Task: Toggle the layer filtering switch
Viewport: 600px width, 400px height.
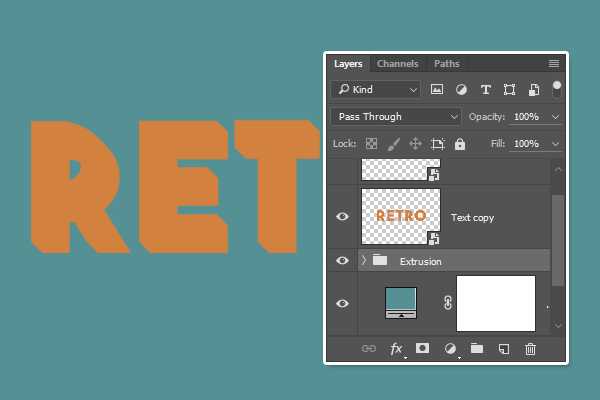Action: (556, 89)
